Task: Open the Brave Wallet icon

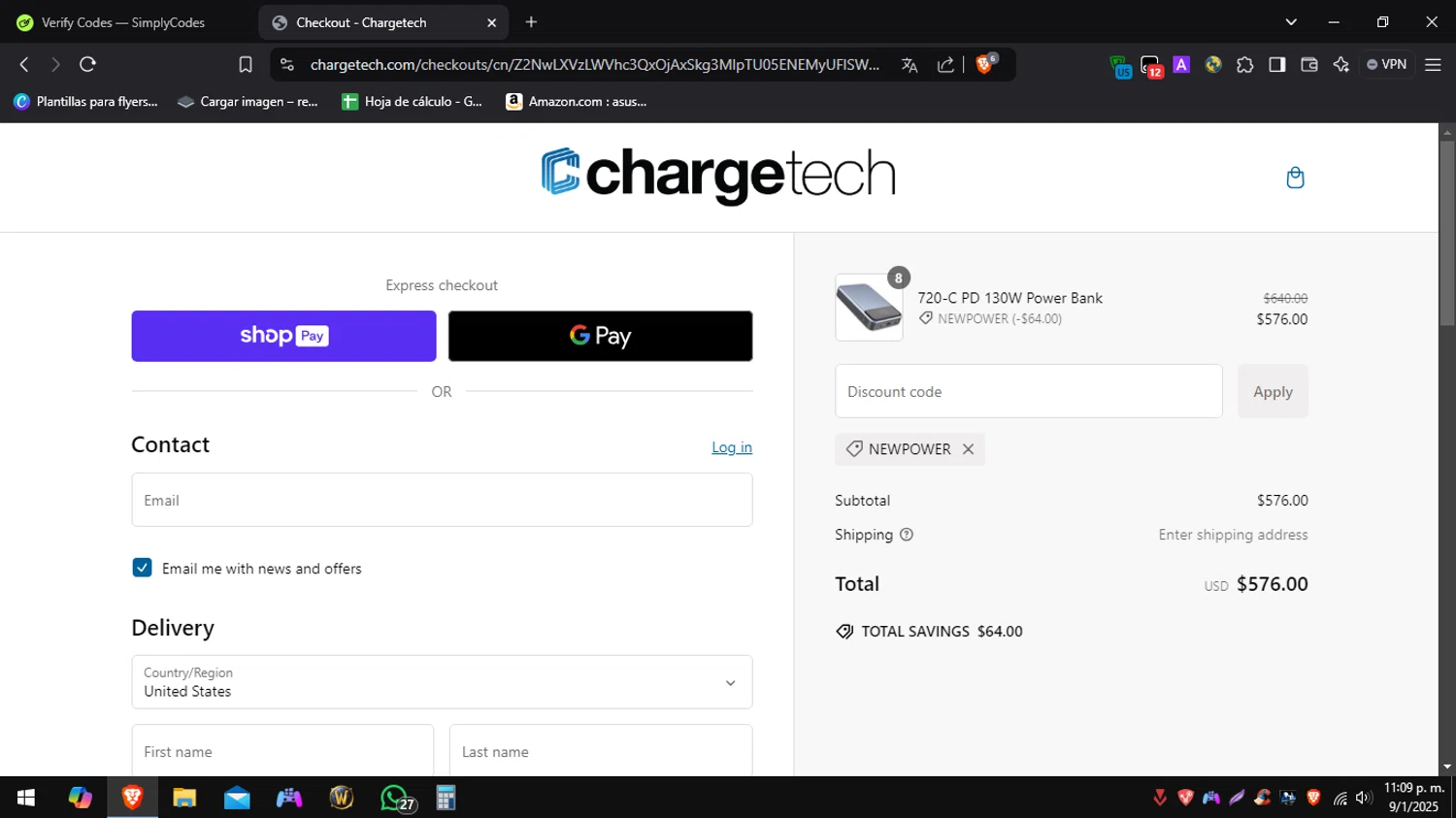Action: [x=1309, y=64]
